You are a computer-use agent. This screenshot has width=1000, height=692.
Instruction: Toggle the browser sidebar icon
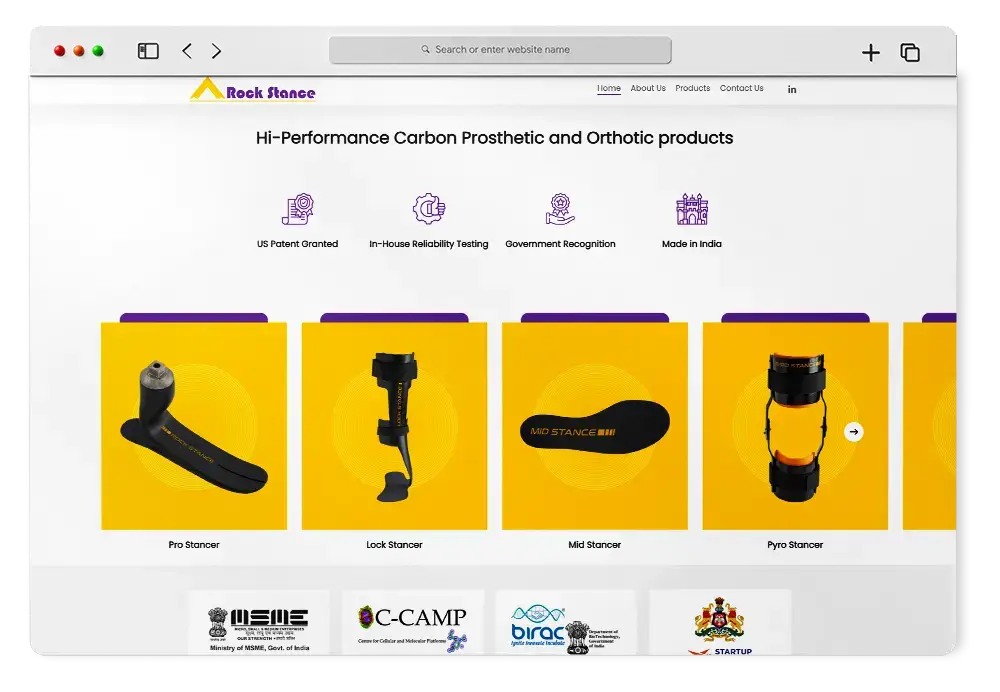click(148, 51)
